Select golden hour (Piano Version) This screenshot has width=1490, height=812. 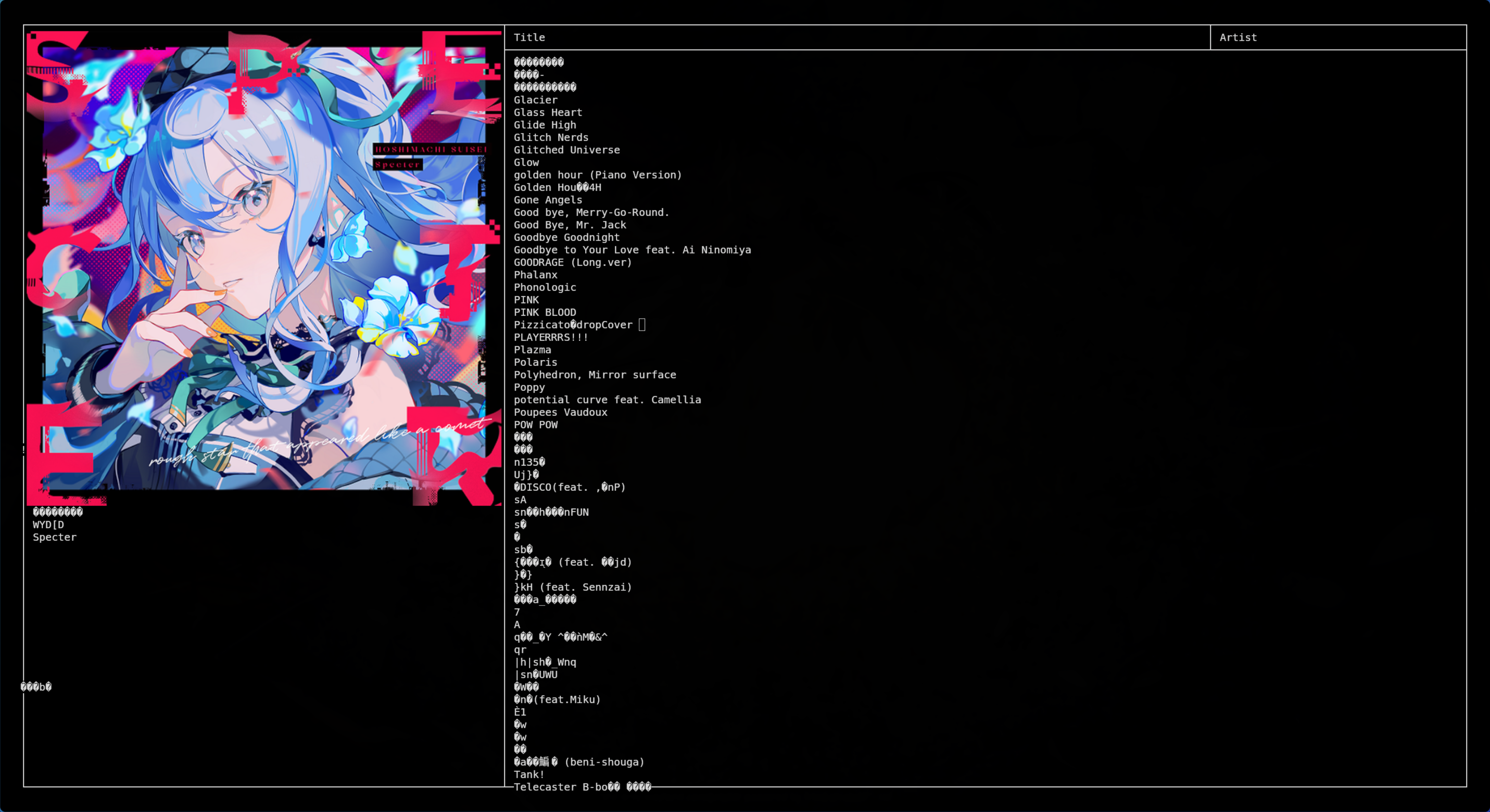pos(598,175)
